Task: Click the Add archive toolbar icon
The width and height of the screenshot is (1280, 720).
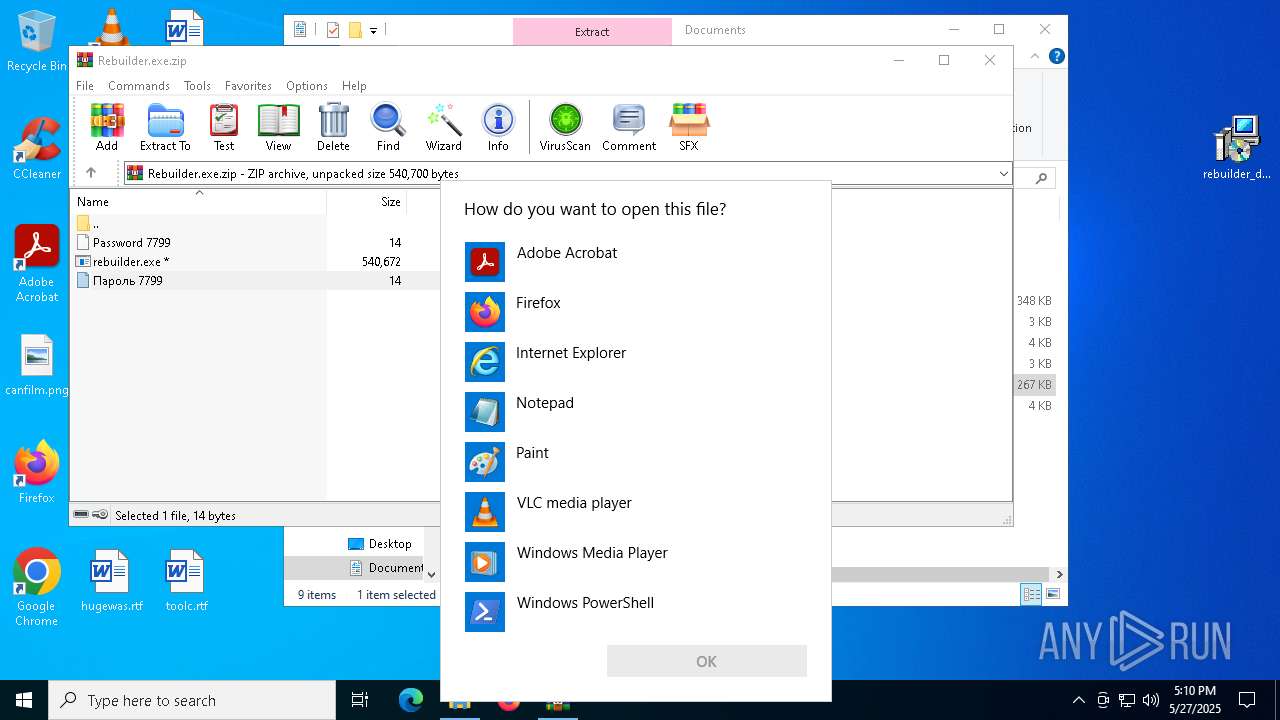Action: [107, 127]
